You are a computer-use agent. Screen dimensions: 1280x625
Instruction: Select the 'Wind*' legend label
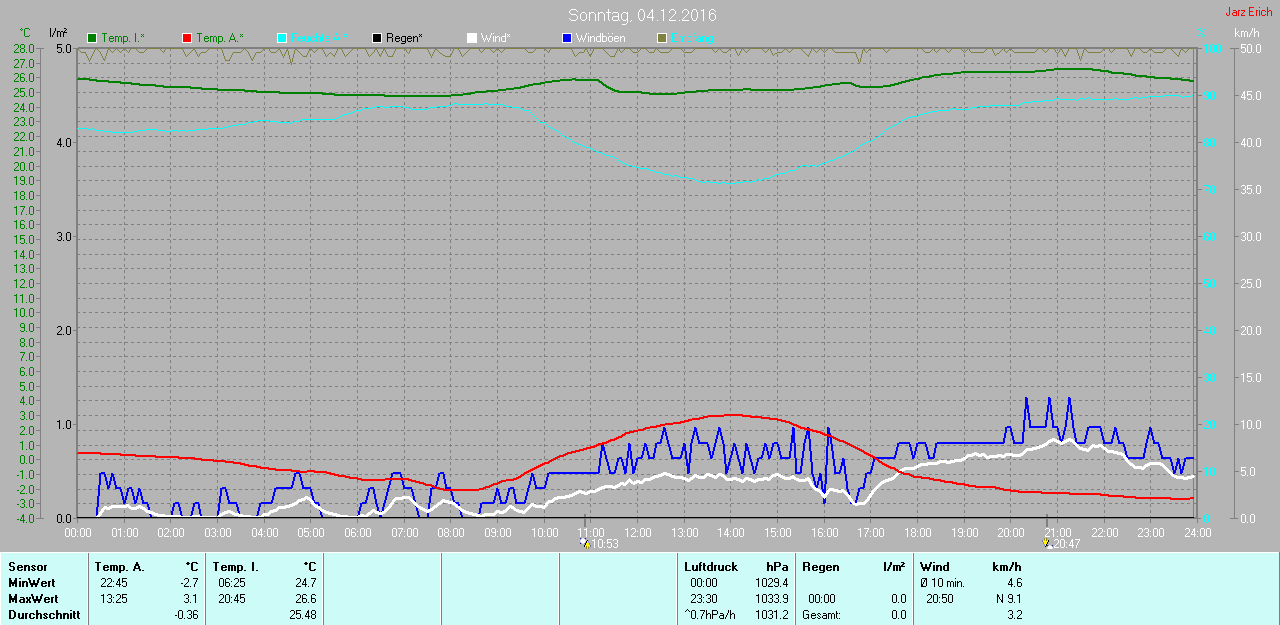click(x=496, y=38)
